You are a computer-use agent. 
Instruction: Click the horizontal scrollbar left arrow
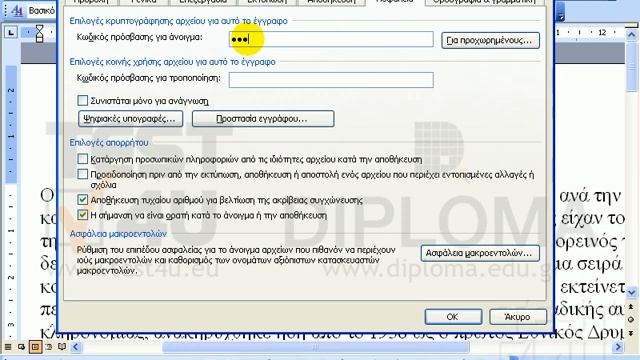click(x=76, y=347)
